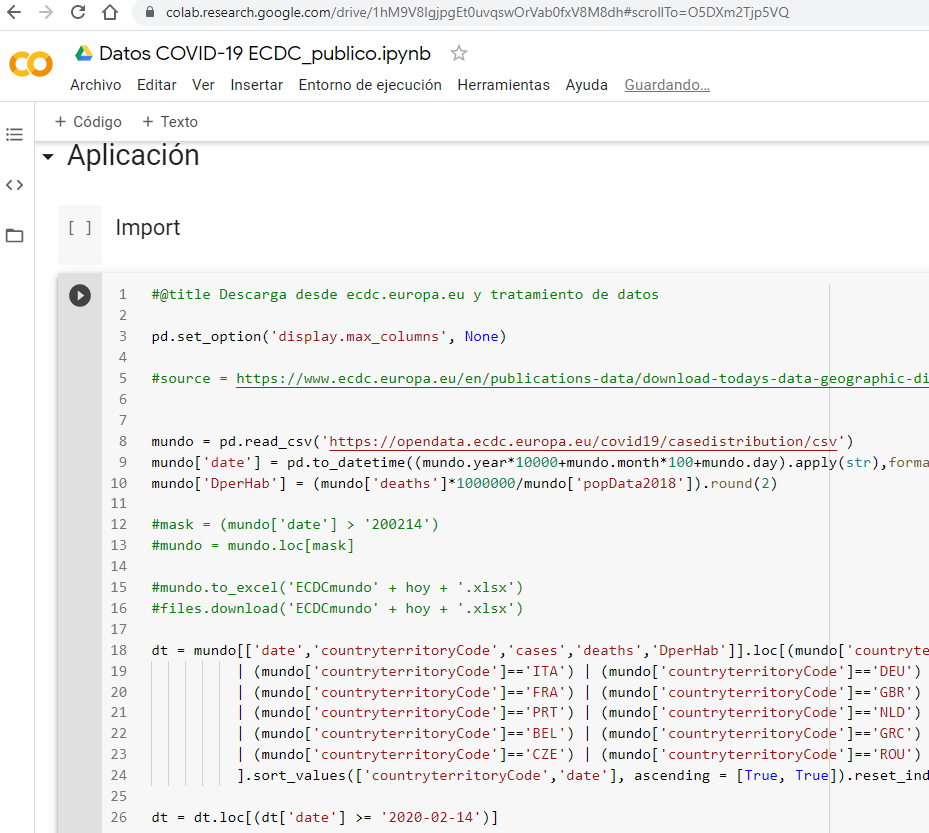This screenshot has width=929, height=833.
Task: Add a text cell with + Texto
Action: pos(170,122)
